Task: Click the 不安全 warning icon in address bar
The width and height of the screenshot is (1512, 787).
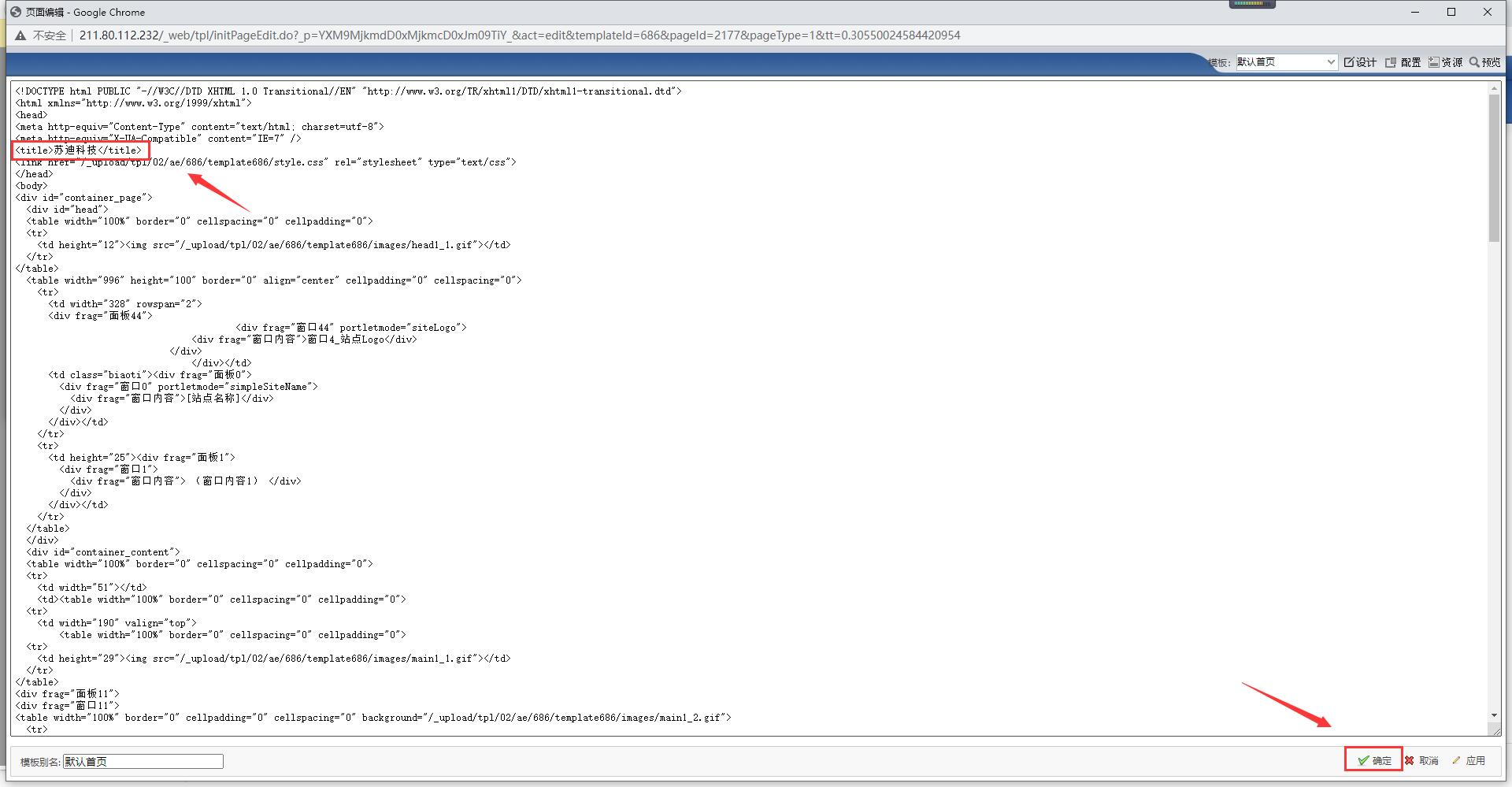Action: tap(20, 35)
